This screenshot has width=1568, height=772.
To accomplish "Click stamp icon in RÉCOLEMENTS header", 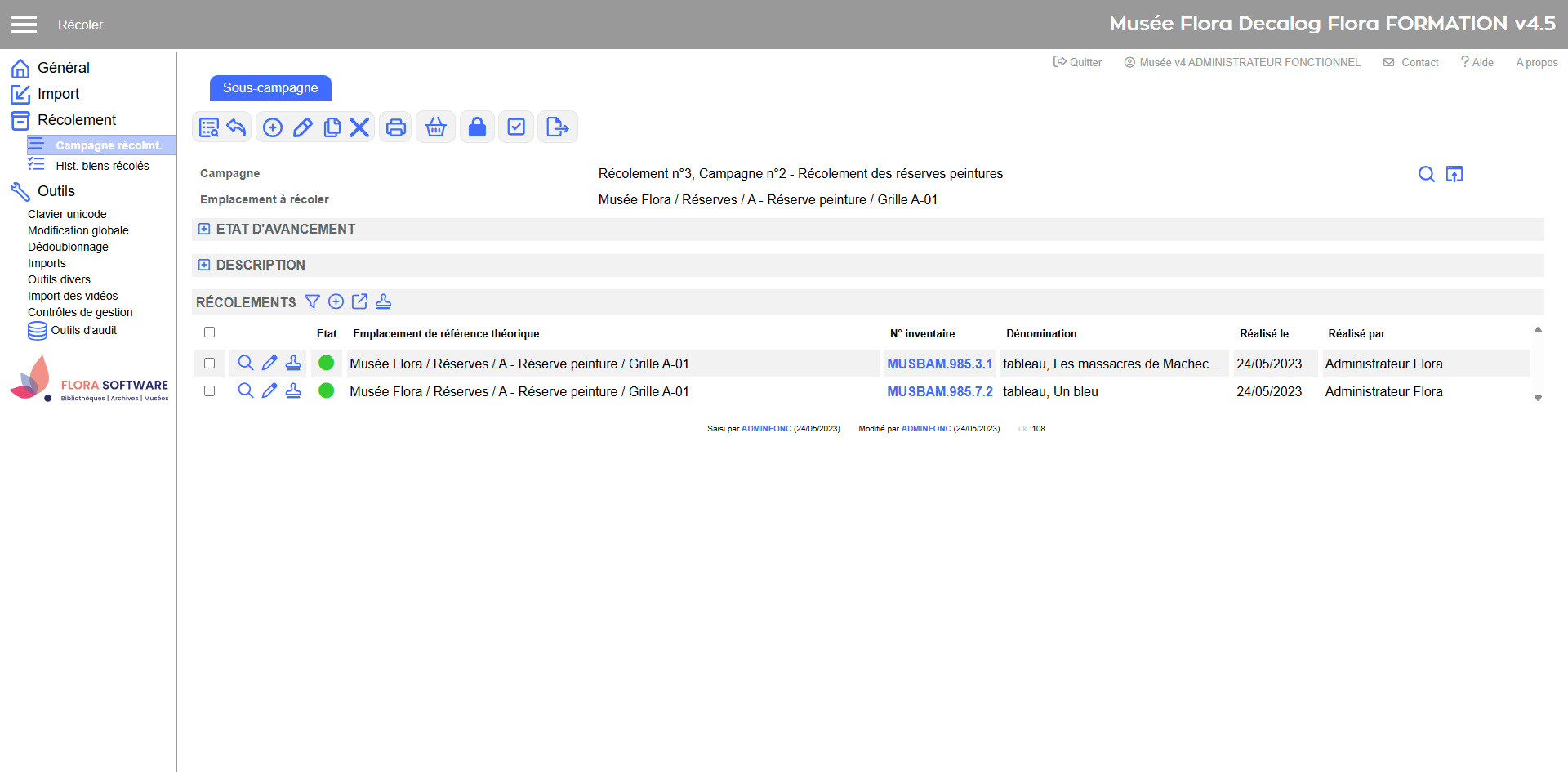I will [x=383, y=301].
